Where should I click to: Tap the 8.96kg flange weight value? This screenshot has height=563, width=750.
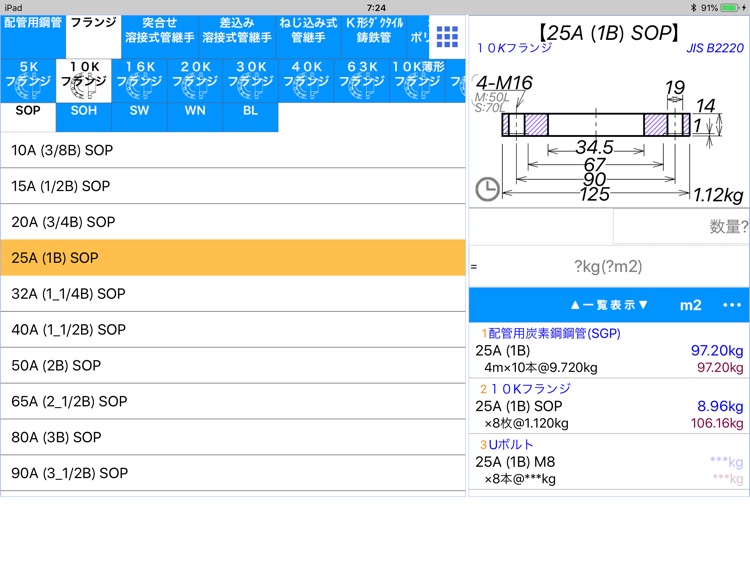pyautogui.click(x=720, y=406)
